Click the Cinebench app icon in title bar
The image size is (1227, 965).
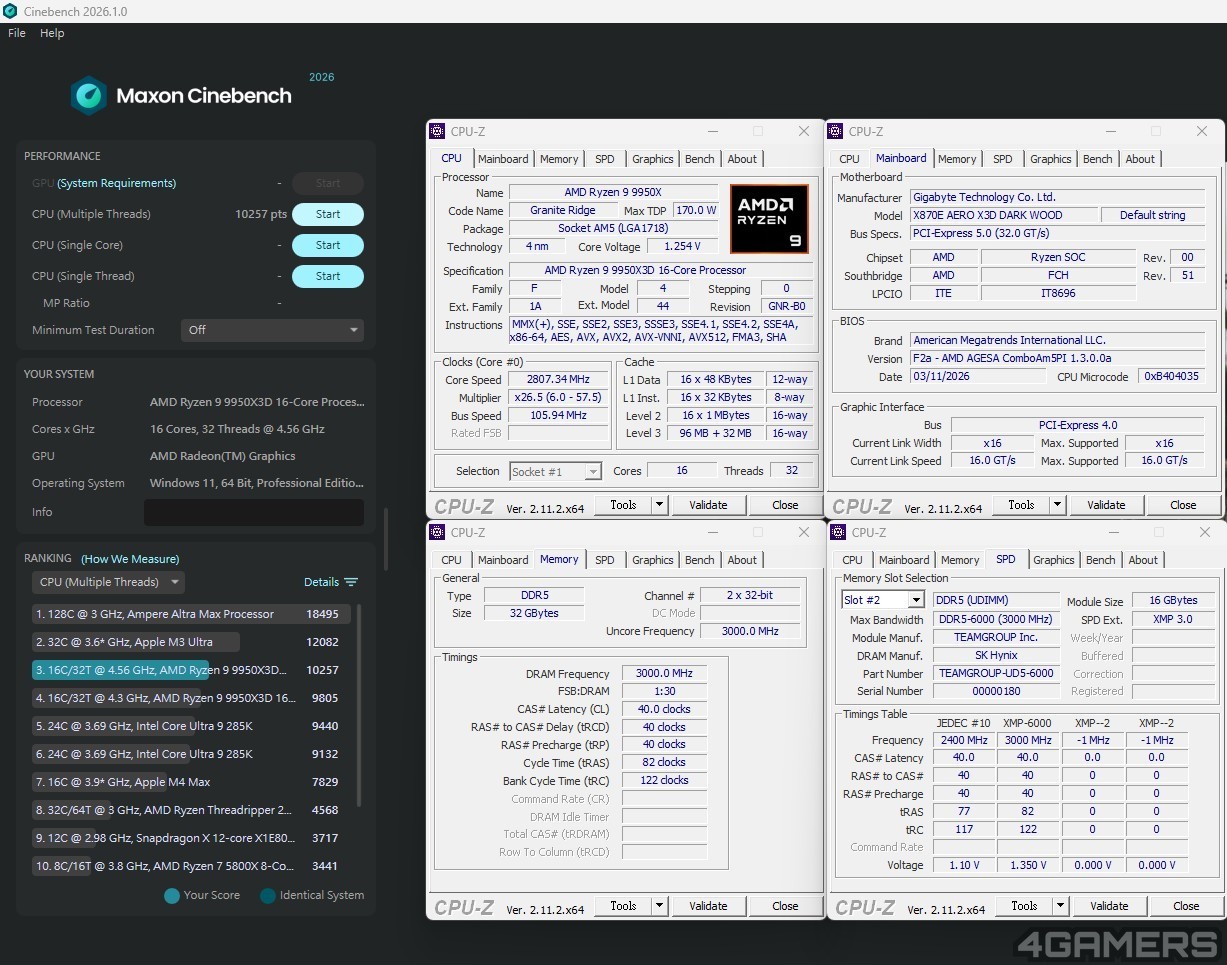point(10,11)
